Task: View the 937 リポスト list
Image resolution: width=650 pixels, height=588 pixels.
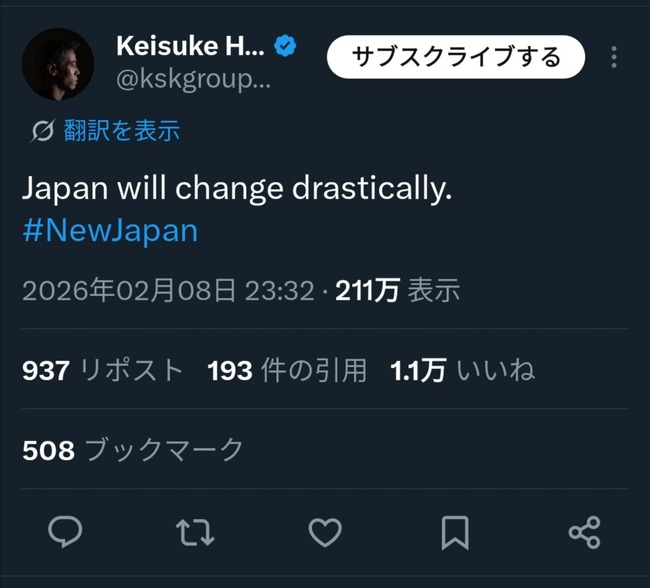Action: (103, 370)
